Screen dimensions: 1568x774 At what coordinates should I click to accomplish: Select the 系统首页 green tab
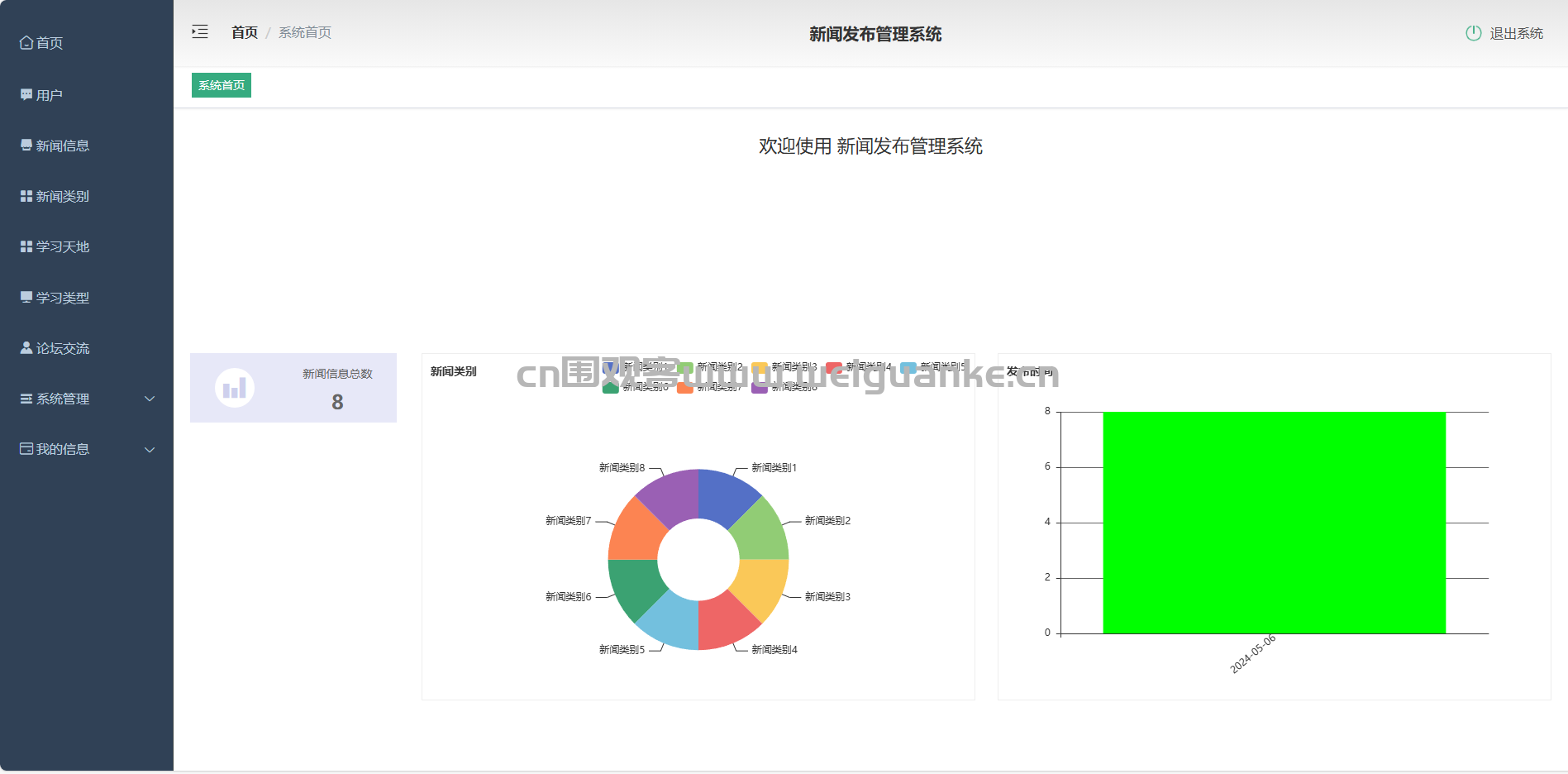[x=222, y=85]
